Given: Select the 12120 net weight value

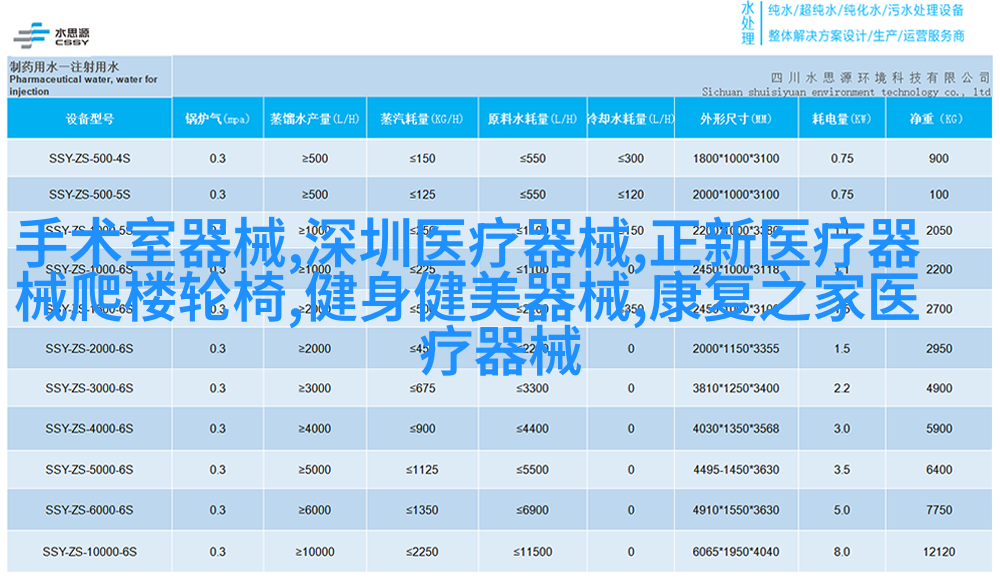Looking at the screenshot, I should pyautogui.click(x=938, y=552).
